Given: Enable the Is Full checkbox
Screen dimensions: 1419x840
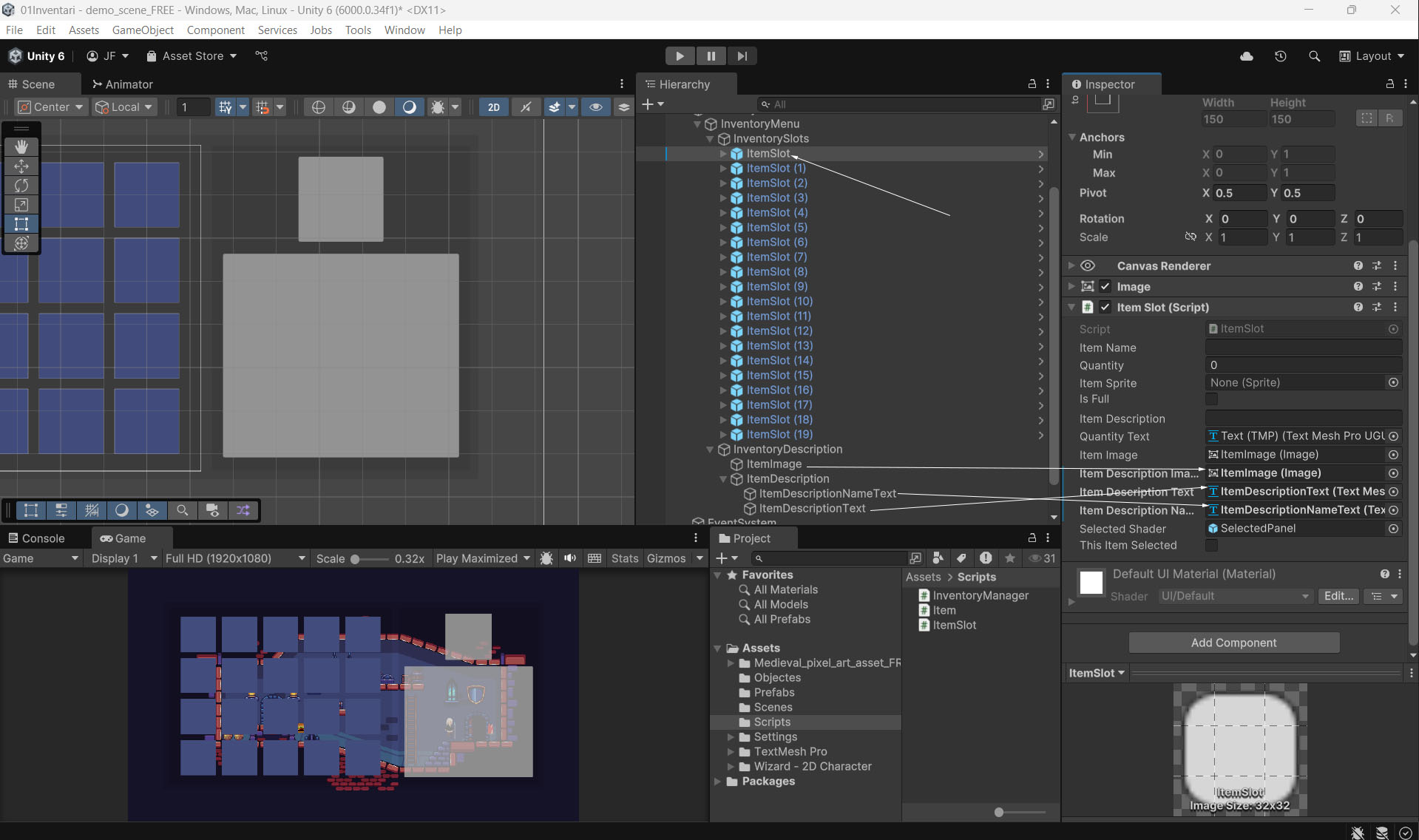Looking at the screenshot, I should pyautogui.click(x=1211, y=399).
